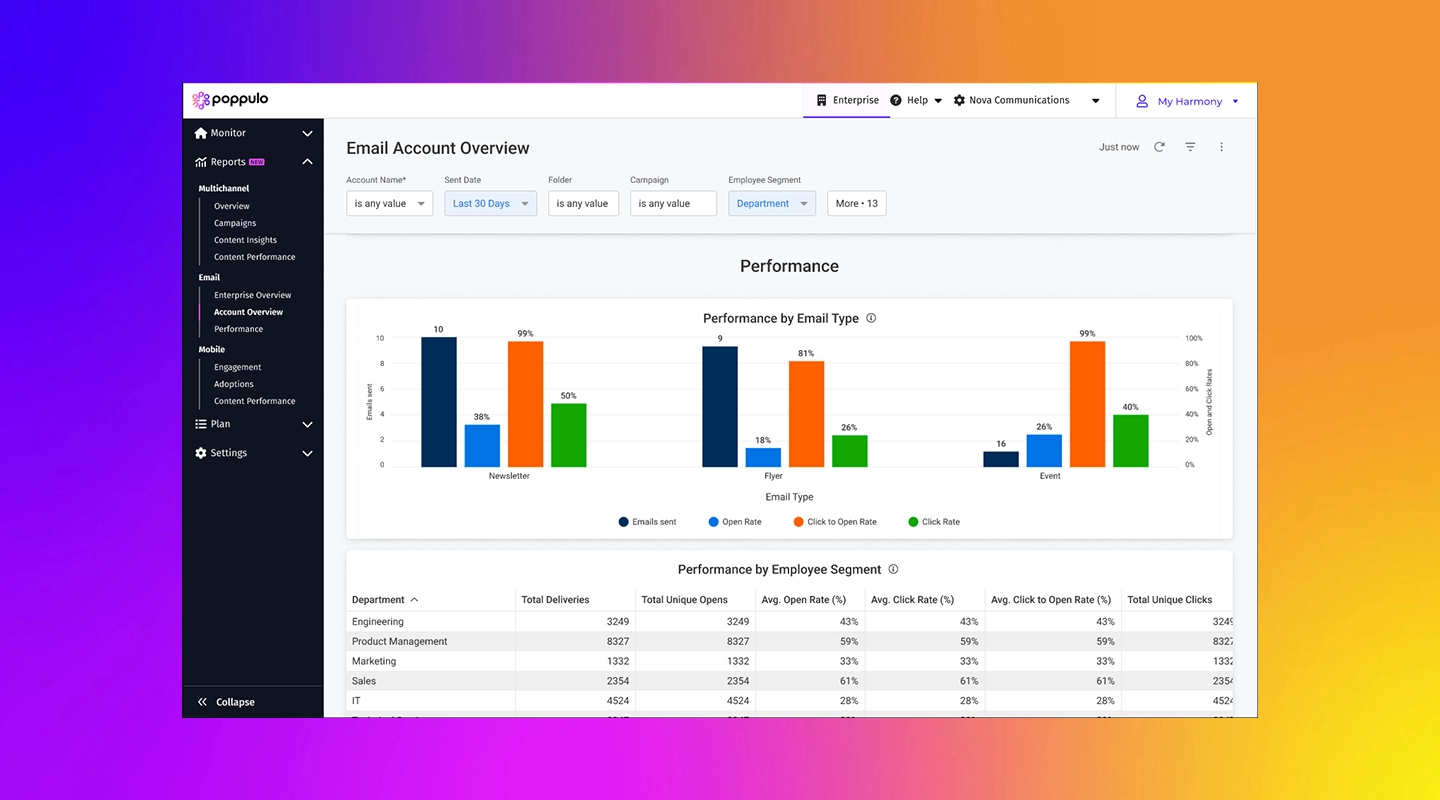Screen dimensions: 1440x800
Task: Open the three-dot dashboard actions menu
Action: [x=1221, y=147]
